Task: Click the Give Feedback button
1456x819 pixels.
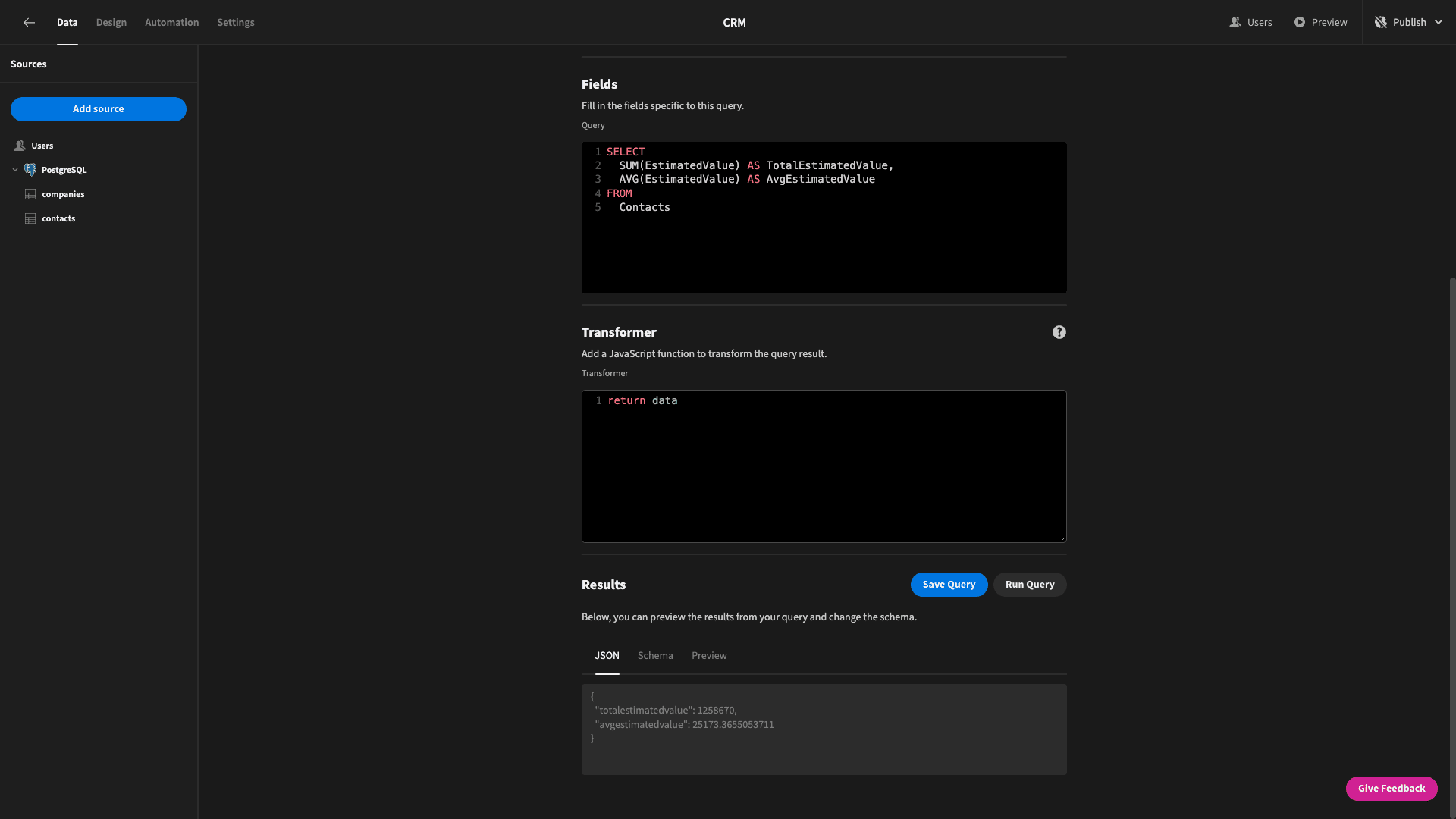Action: click(x=1392, y=789)
